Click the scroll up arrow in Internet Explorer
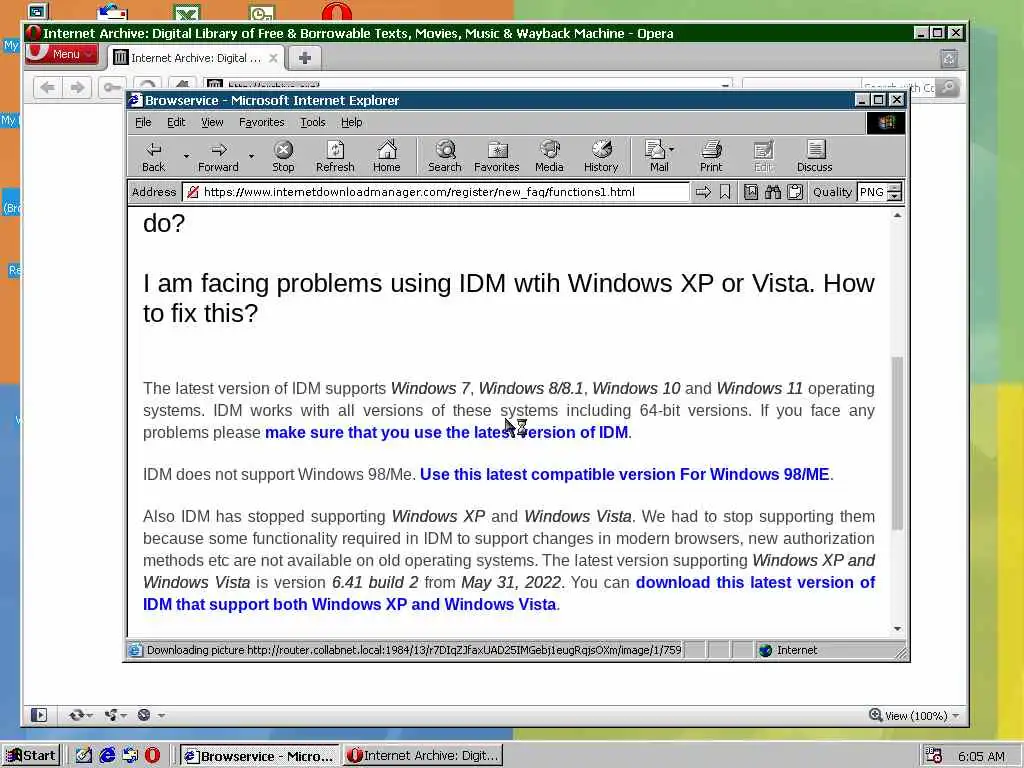This screenshot has height=768, width=1024. pos(897,216)
